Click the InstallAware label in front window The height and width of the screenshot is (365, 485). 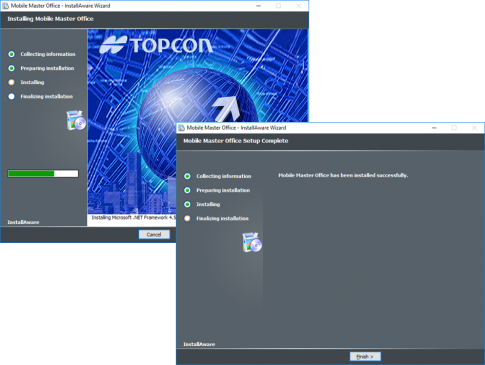click(x=199, y=344)
